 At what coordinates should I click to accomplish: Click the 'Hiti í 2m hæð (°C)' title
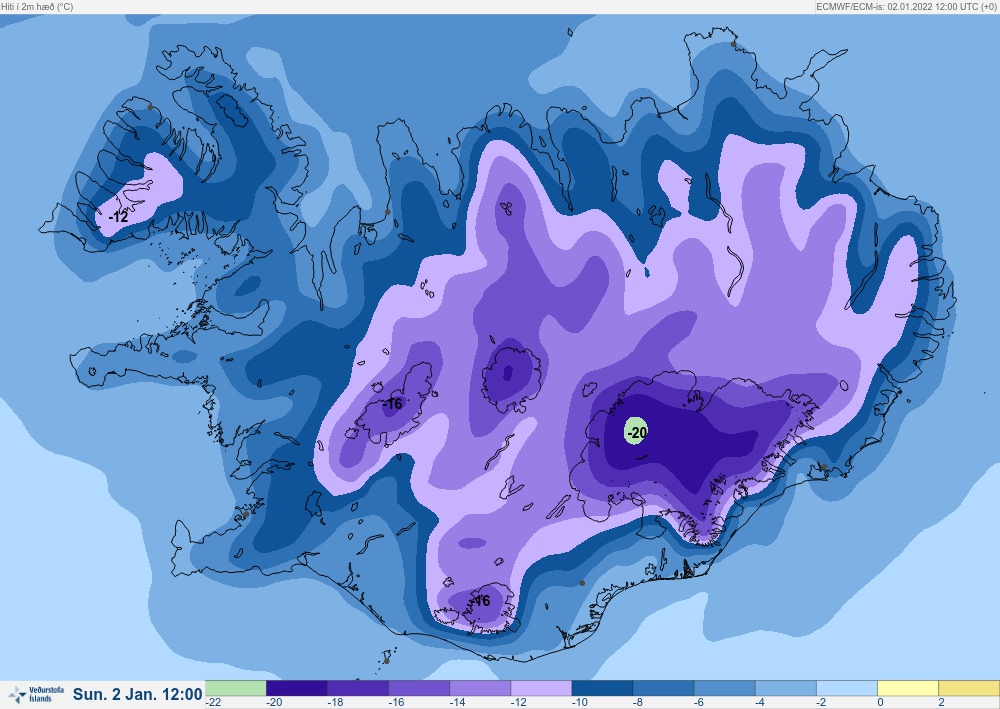tap(37, 7)
